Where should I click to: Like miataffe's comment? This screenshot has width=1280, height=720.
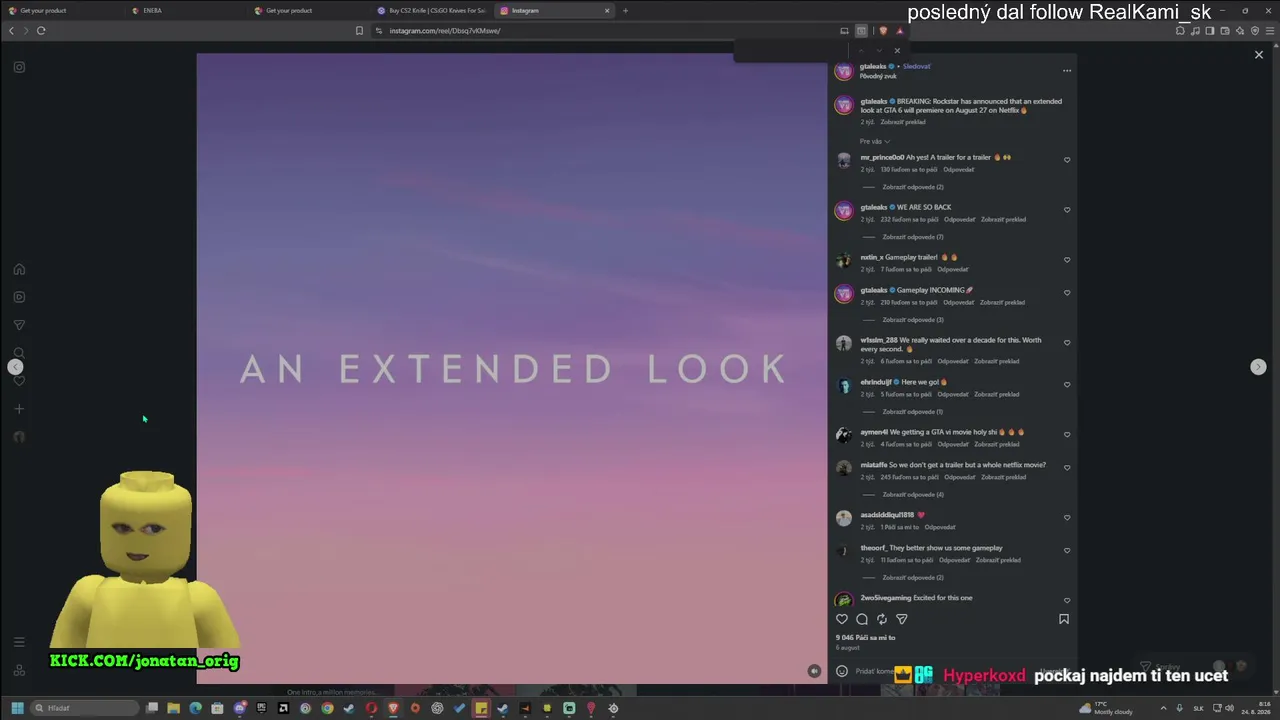[x=1067, y=468]
